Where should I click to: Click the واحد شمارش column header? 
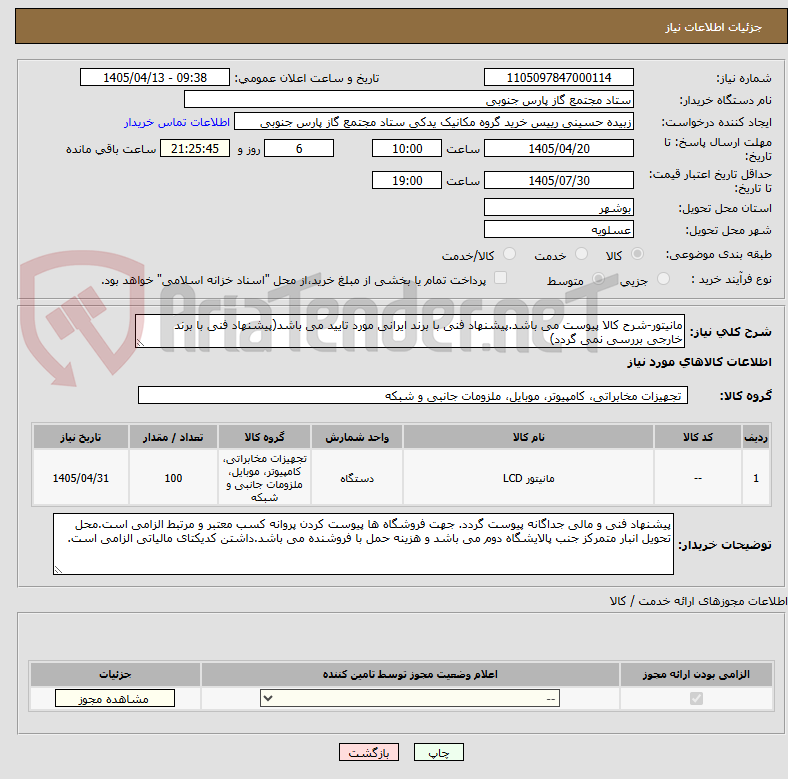pos(357,437)
